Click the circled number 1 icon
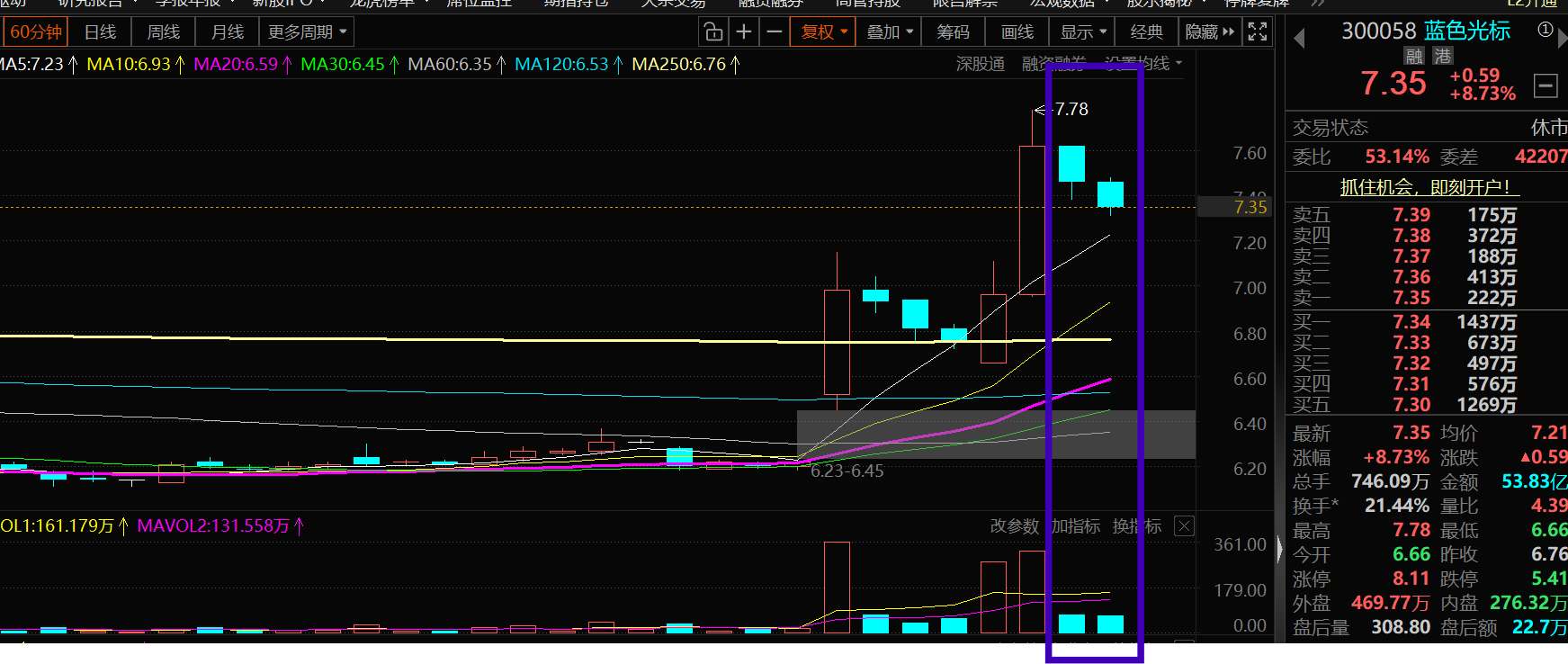Viewport: 1568px width, 664px height. (1545, 30)
